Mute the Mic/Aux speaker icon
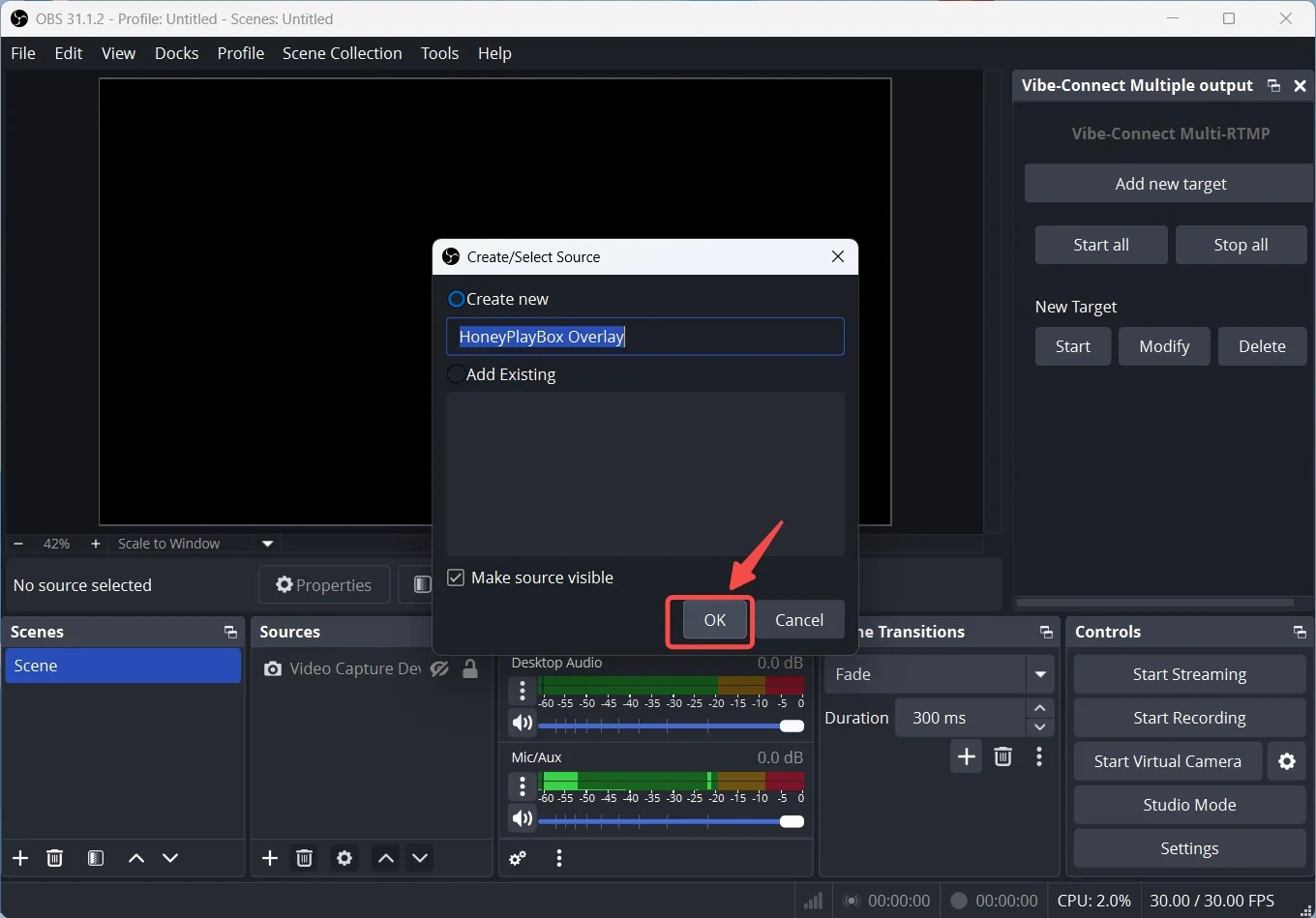This screenshot has height=918, width=1316. [x=523, y=819]
